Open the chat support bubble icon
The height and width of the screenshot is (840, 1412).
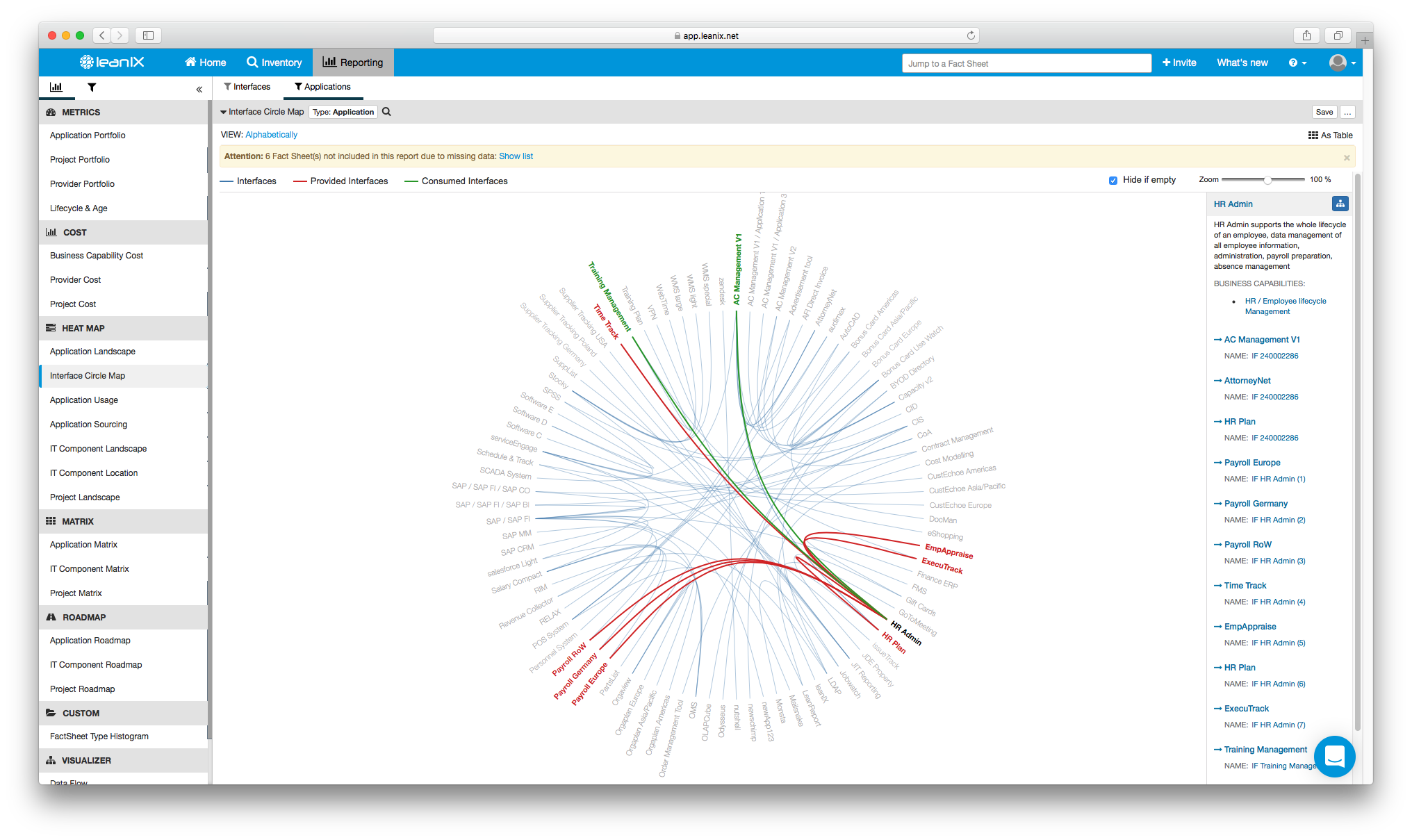tap(1334, 756)
